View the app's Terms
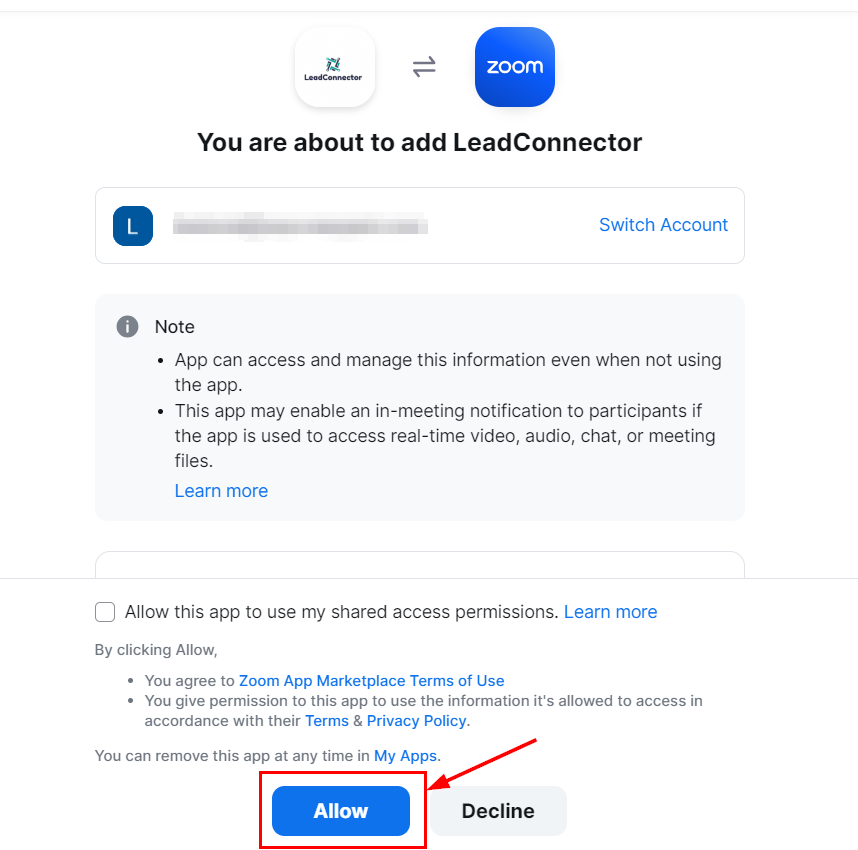This screenshot has width=858, height=850. (327, 720)
